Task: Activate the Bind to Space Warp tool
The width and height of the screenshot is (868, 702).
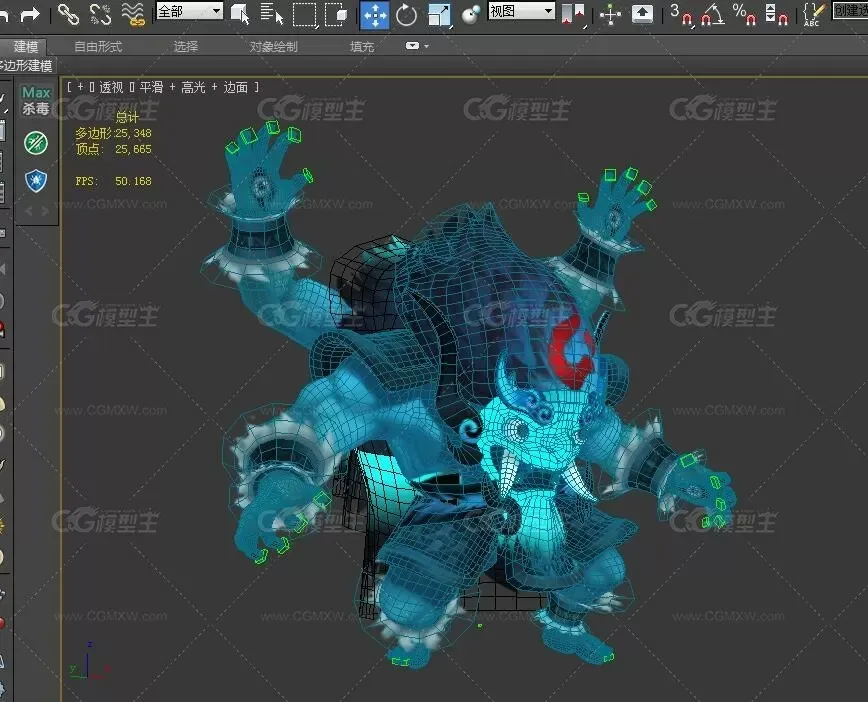Action: pos(133,14)
